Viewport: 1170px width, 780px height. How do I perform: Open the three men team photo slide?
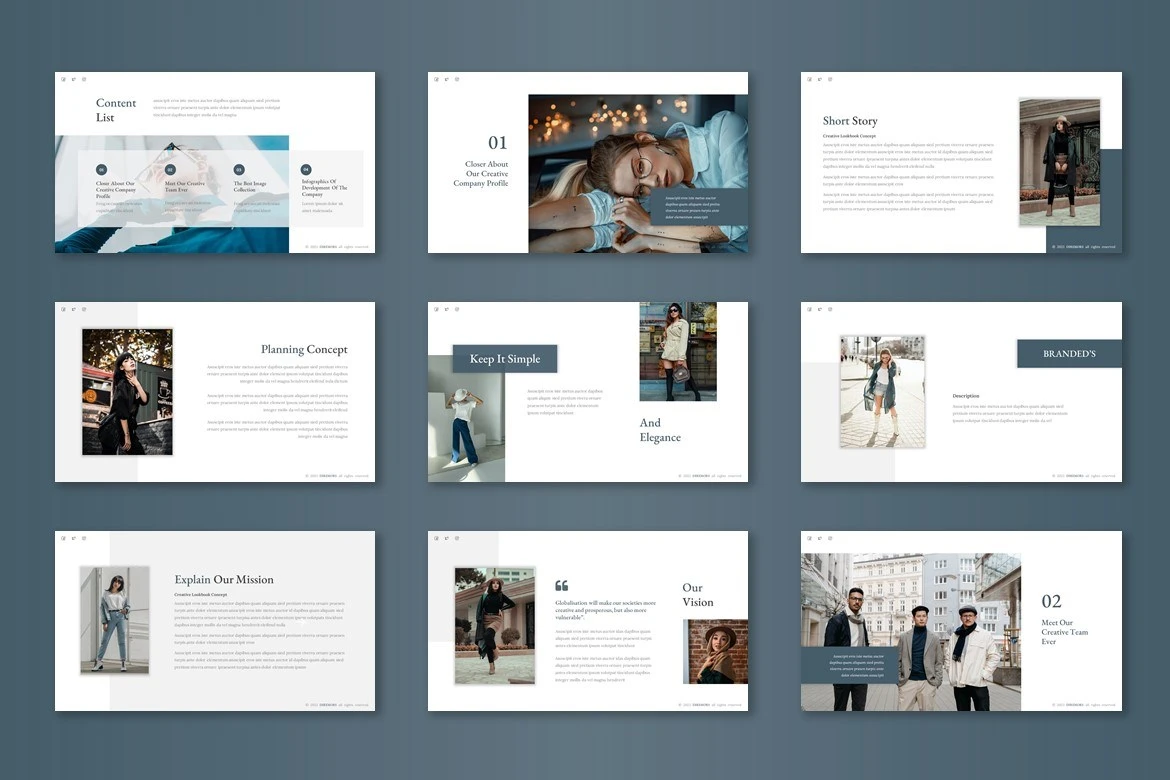(910, 632)
